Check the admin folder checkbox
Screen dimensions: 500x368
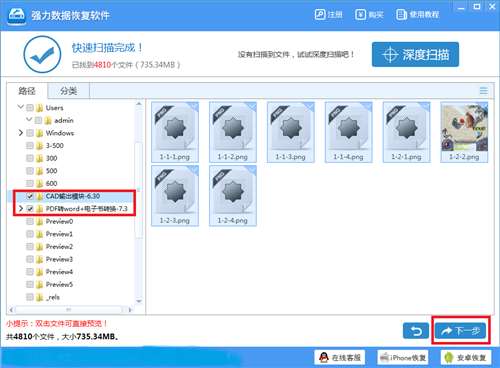click(x=38, y=120)
